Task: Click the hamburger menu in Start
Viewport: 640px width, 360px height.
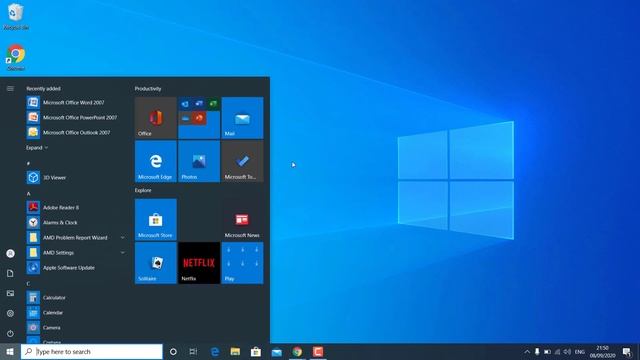Action: click(x=10, y=89)
